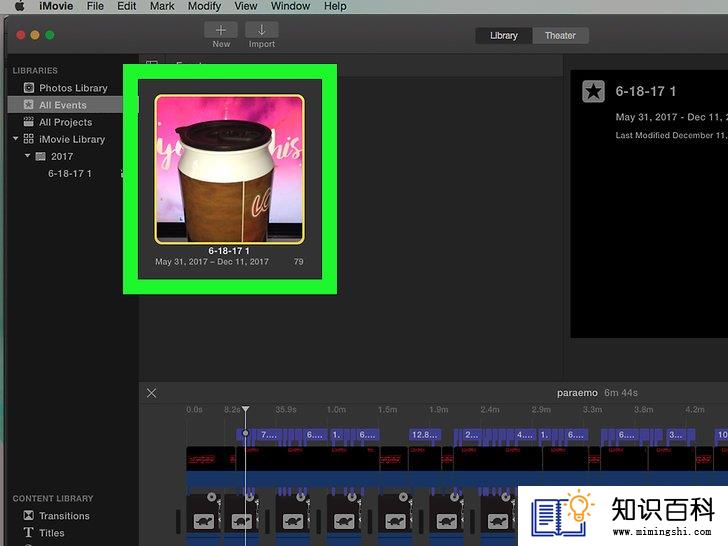Image resolution: width=728 pixels, height=546 pixels.
Task: Click the timeline playhead marker
Action: [246, 409]
